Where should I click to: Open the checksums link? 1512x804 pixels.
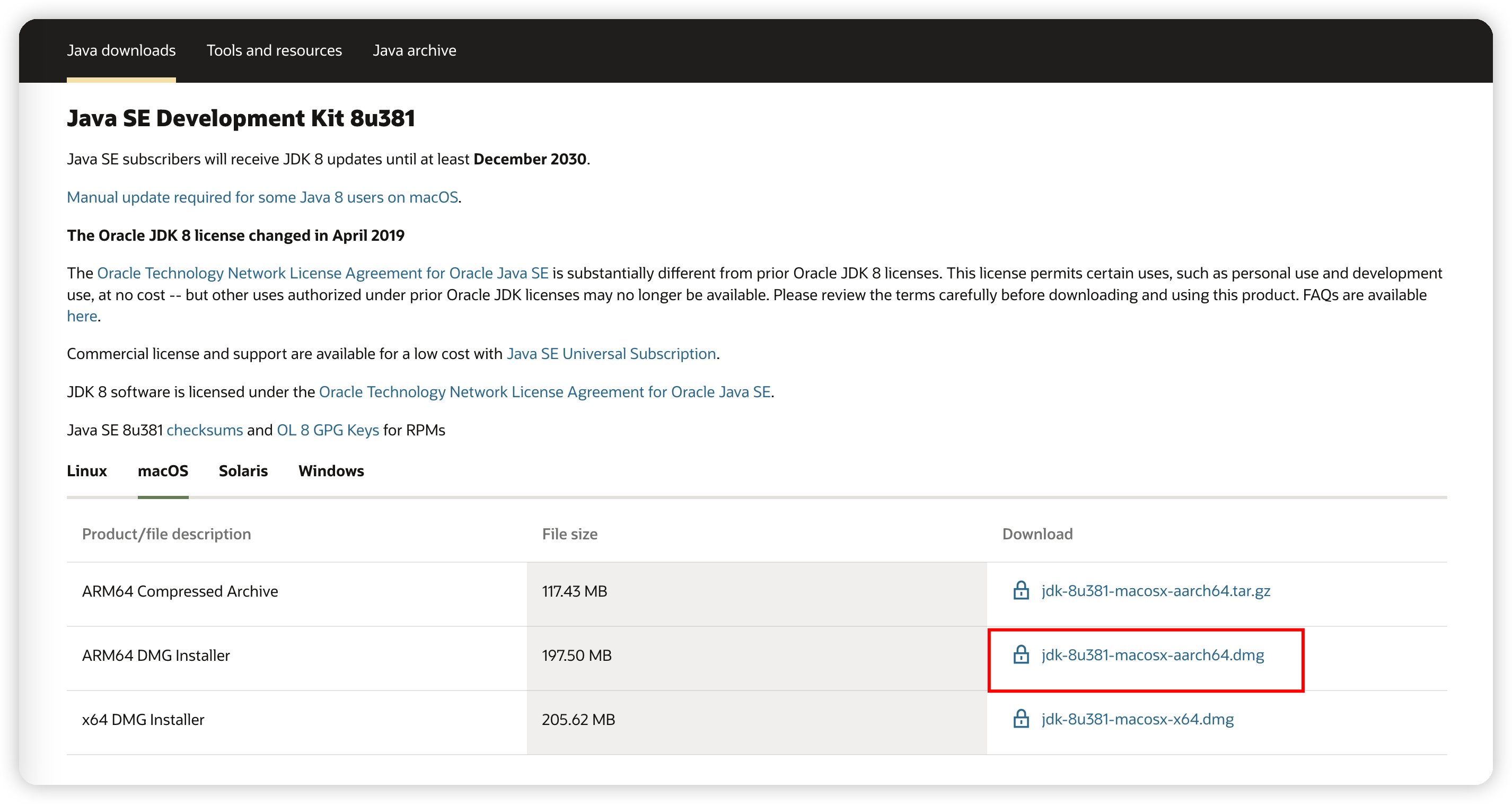204,430
